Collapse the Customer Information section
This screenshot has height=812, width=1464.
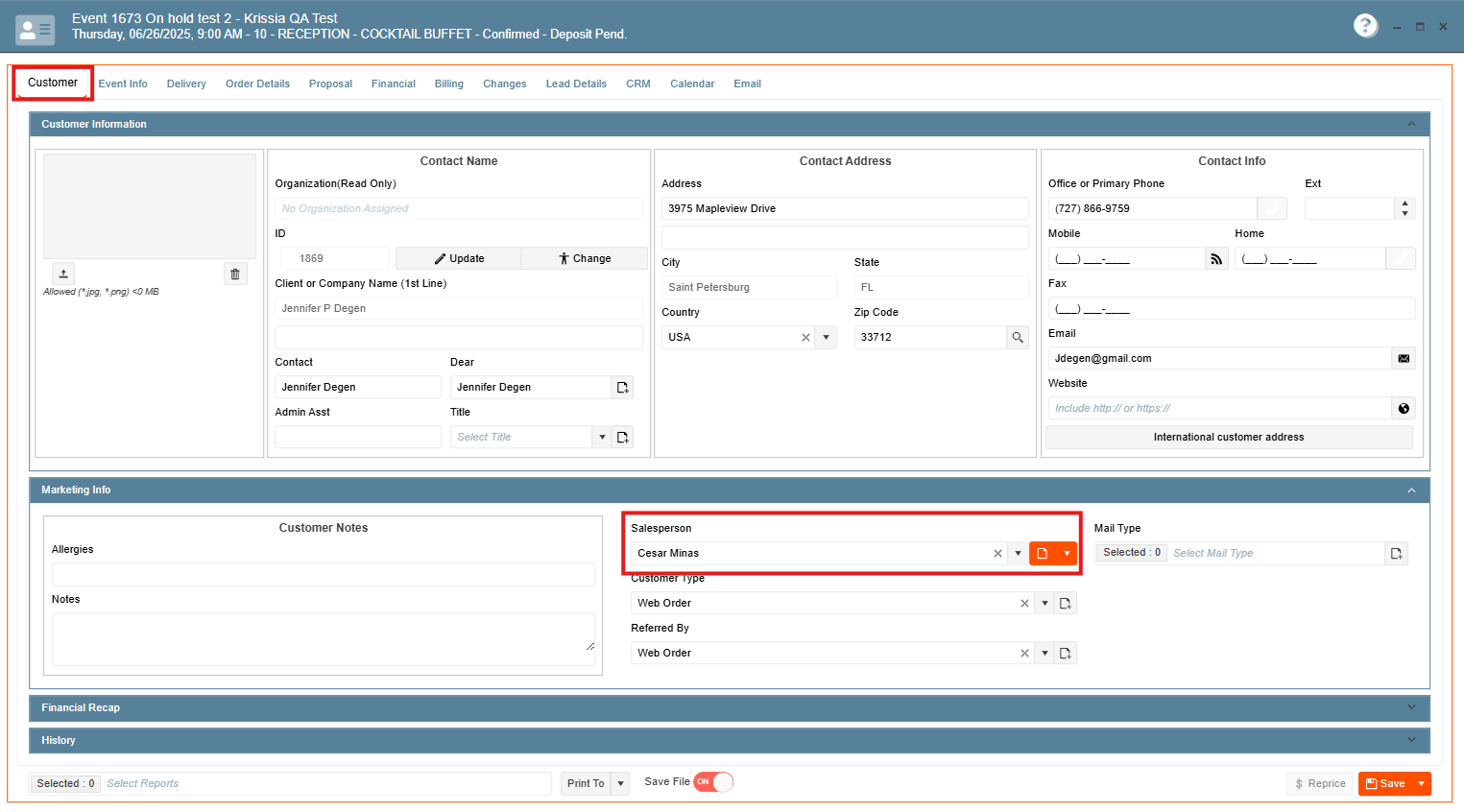[1411, 124]
